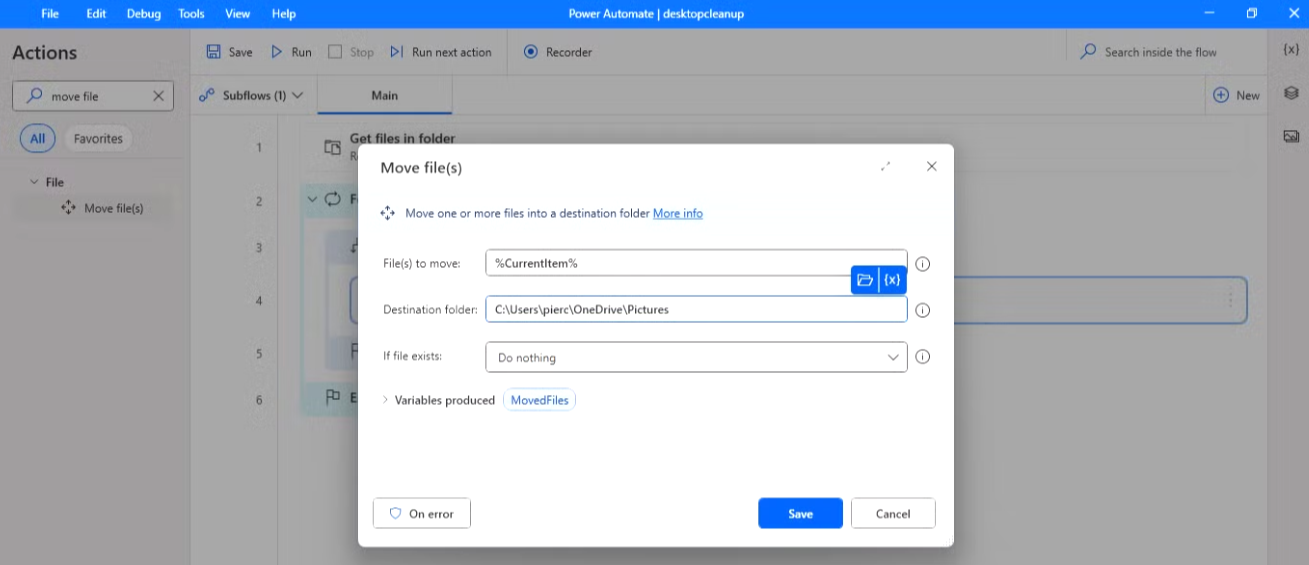Select the Main subflow tab
Viewport: 1309px width, 565px height.
point(385,96)
